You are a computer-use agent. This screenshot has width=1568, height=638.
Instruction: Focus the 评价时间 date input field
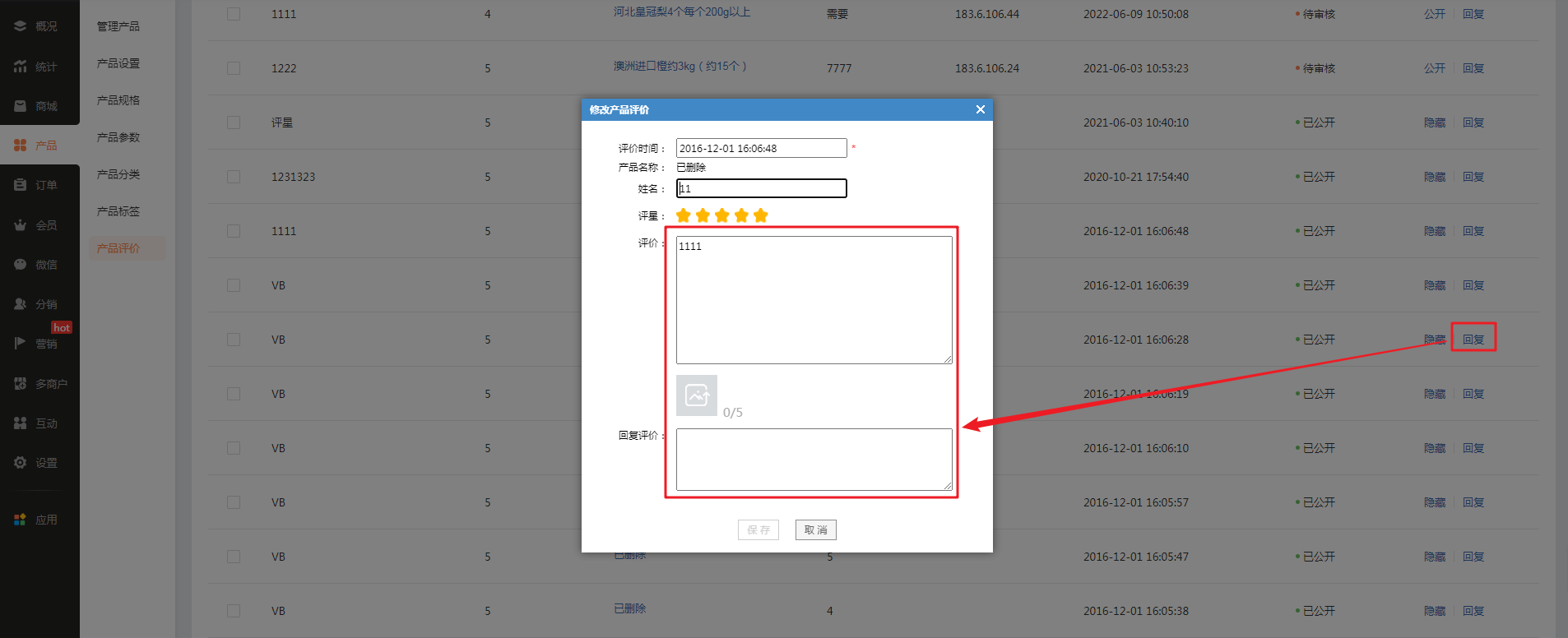(x=762, y=148)
